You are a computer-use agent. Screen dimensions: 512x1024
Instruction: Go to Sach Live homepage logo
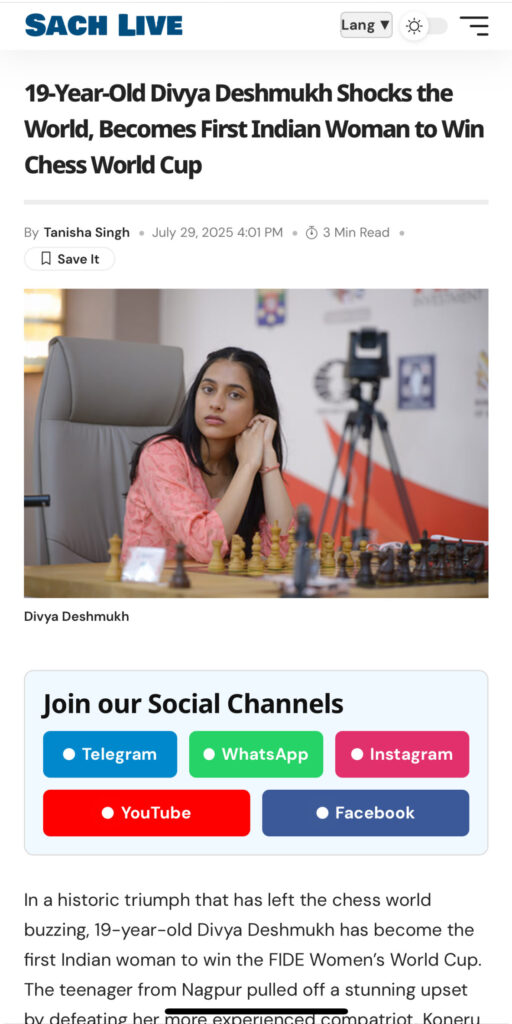point(104,25)
